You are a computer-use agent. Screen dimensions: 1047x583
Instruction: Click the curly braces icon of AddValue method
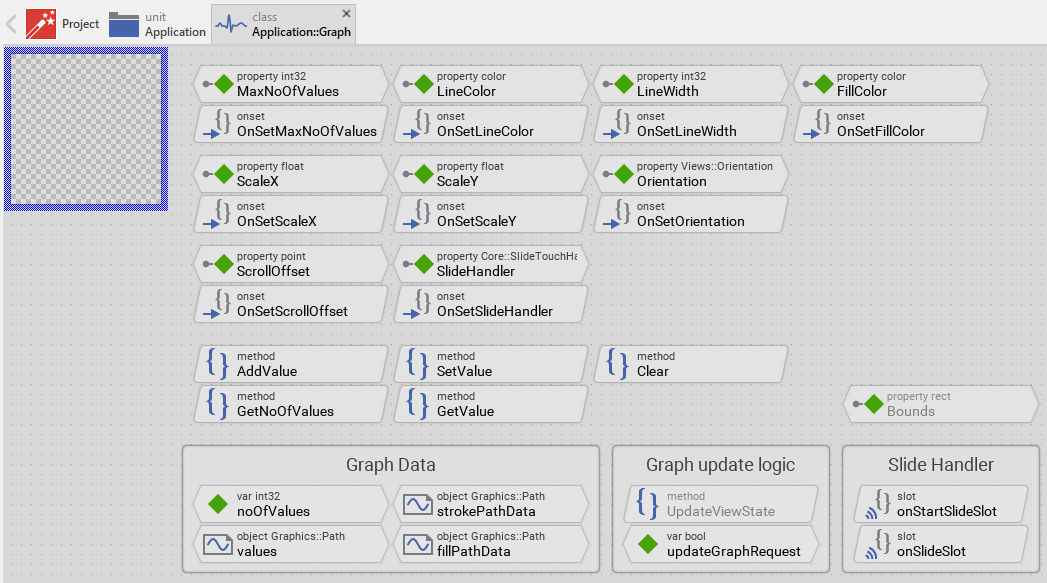pyautogui.click(x=218, y=364)
